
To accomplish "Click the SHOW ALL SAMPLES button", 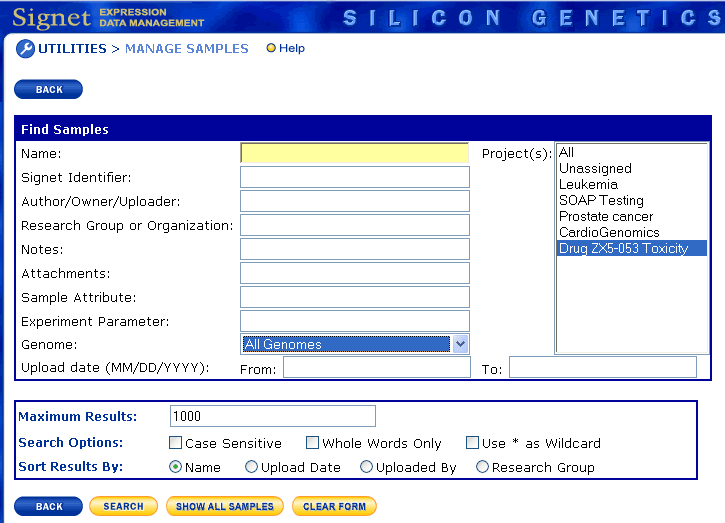I will coord(225,507).
